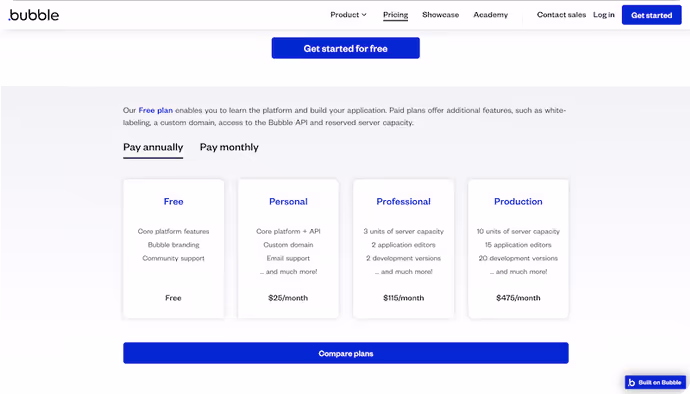The height and width of the screenshot is (394, 690).
Task: Click '20 development versions' text
Action: click(518, 258)
